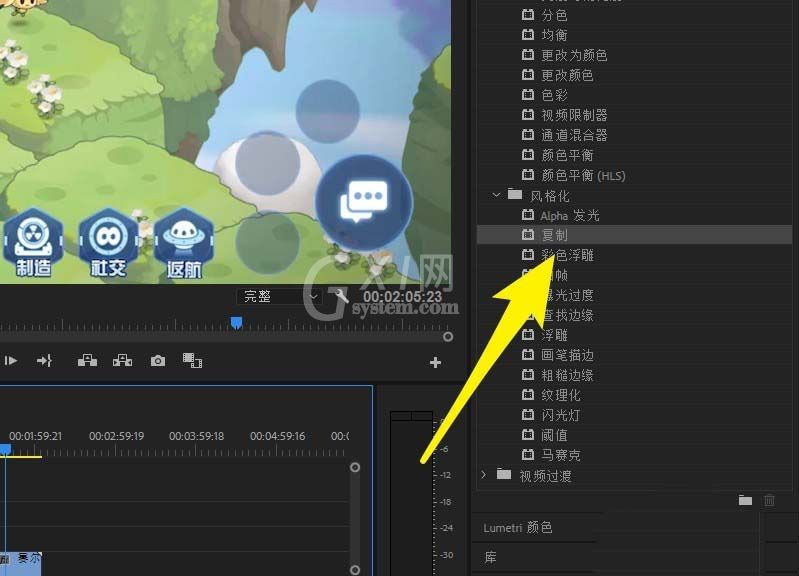The width and height of the screenshot is (799, 576).
Task: Click the lower timeline vertical zoom handle
Action: [355, 569]
